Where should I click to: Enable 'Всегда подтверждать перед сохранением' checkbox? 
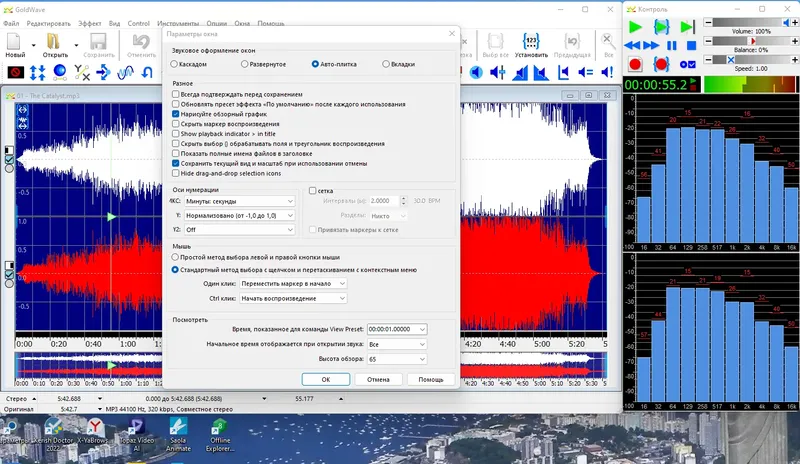[176, 94]
